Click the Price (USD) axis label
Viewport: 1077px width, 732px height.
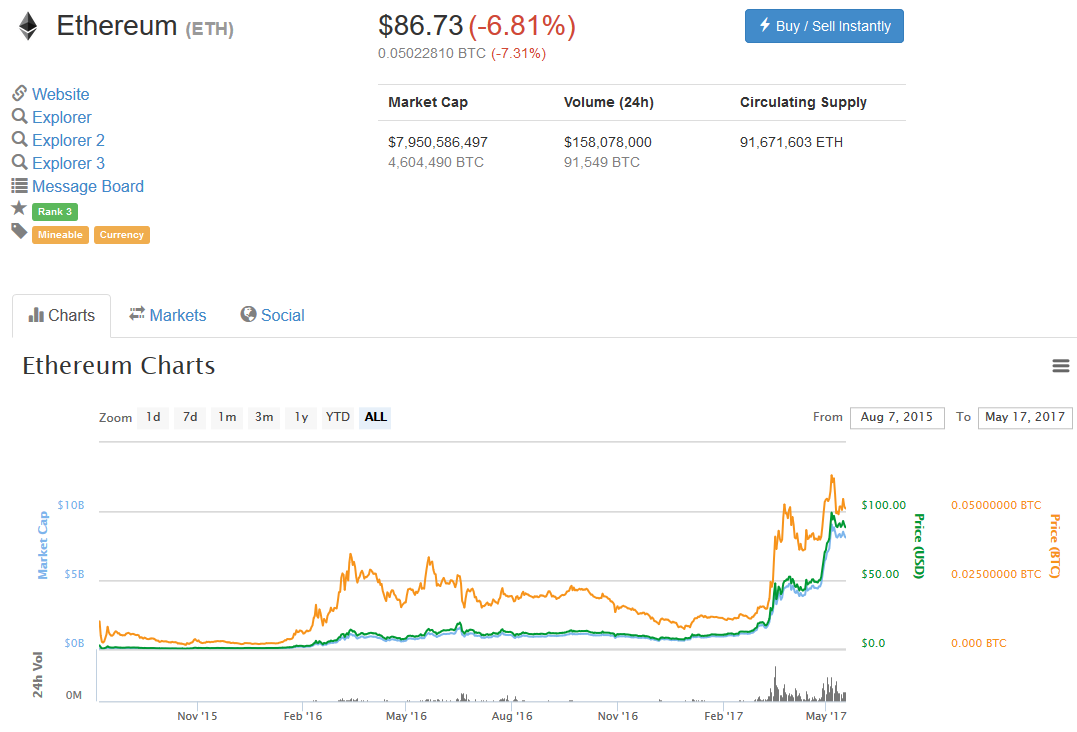(919, 546)
